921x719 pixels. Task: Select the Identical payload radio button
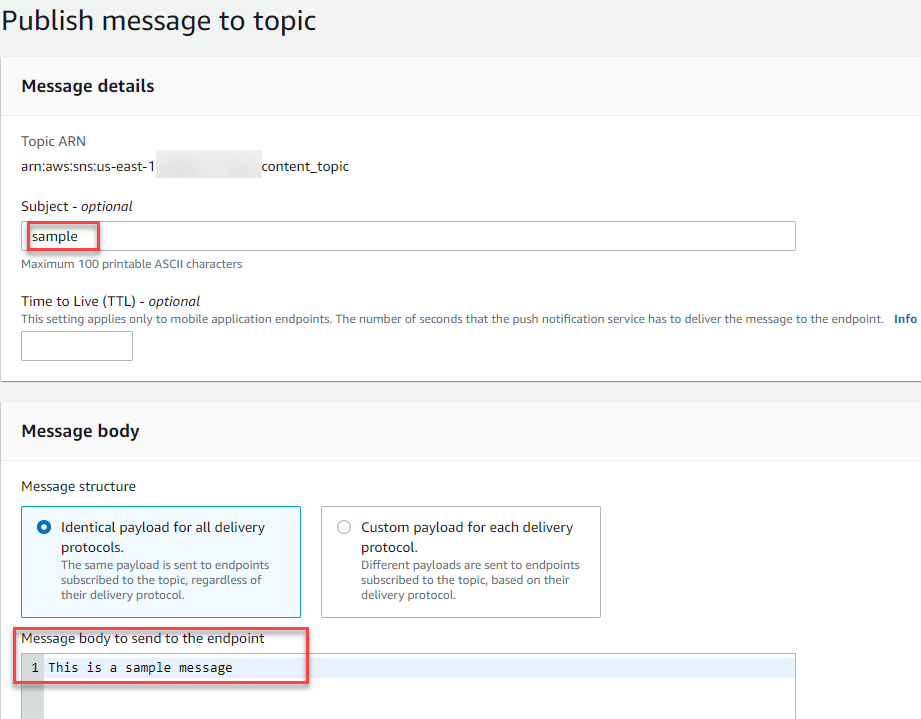(44, 528)
